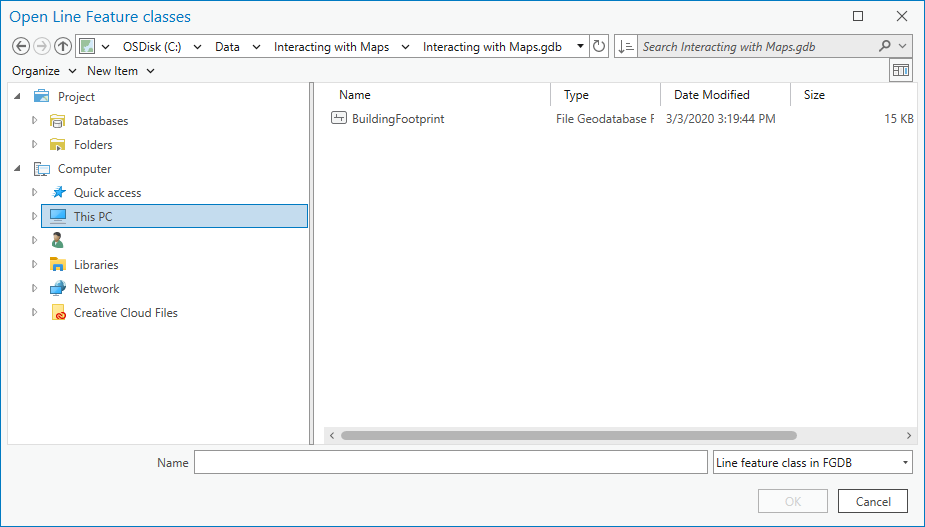Click the search magnifier icon

[885, 47]
